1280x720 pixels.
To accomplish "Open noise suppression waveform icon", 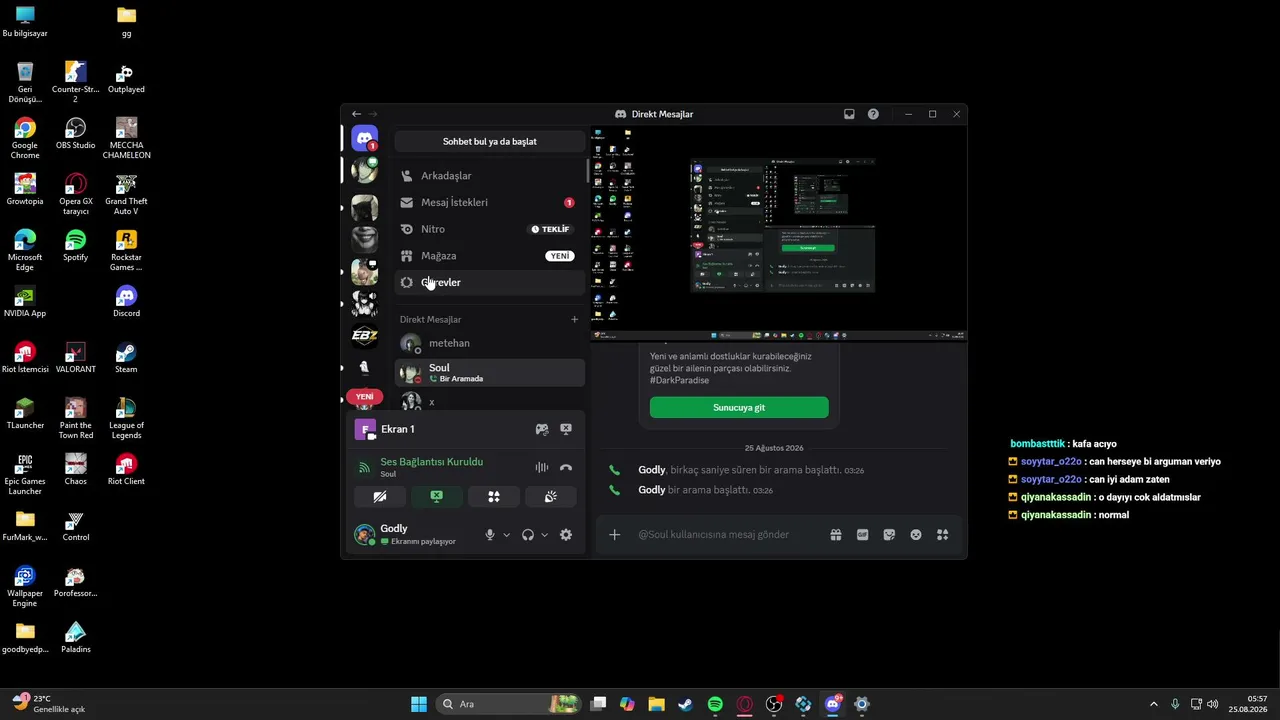I will (x=542, y=467).
